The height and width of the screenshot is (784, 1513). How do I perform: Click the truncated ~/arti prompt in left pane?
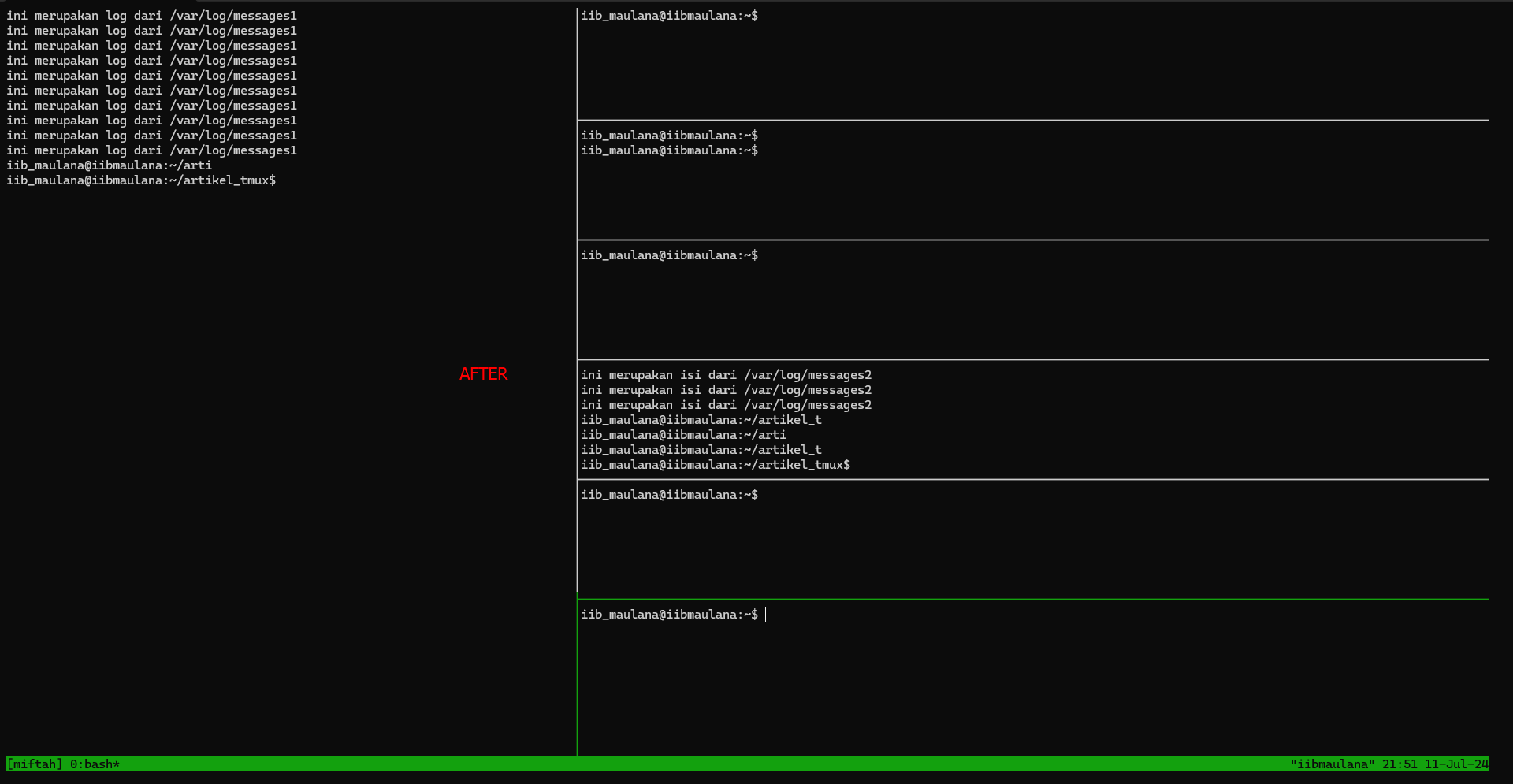[x=109, y=165]
